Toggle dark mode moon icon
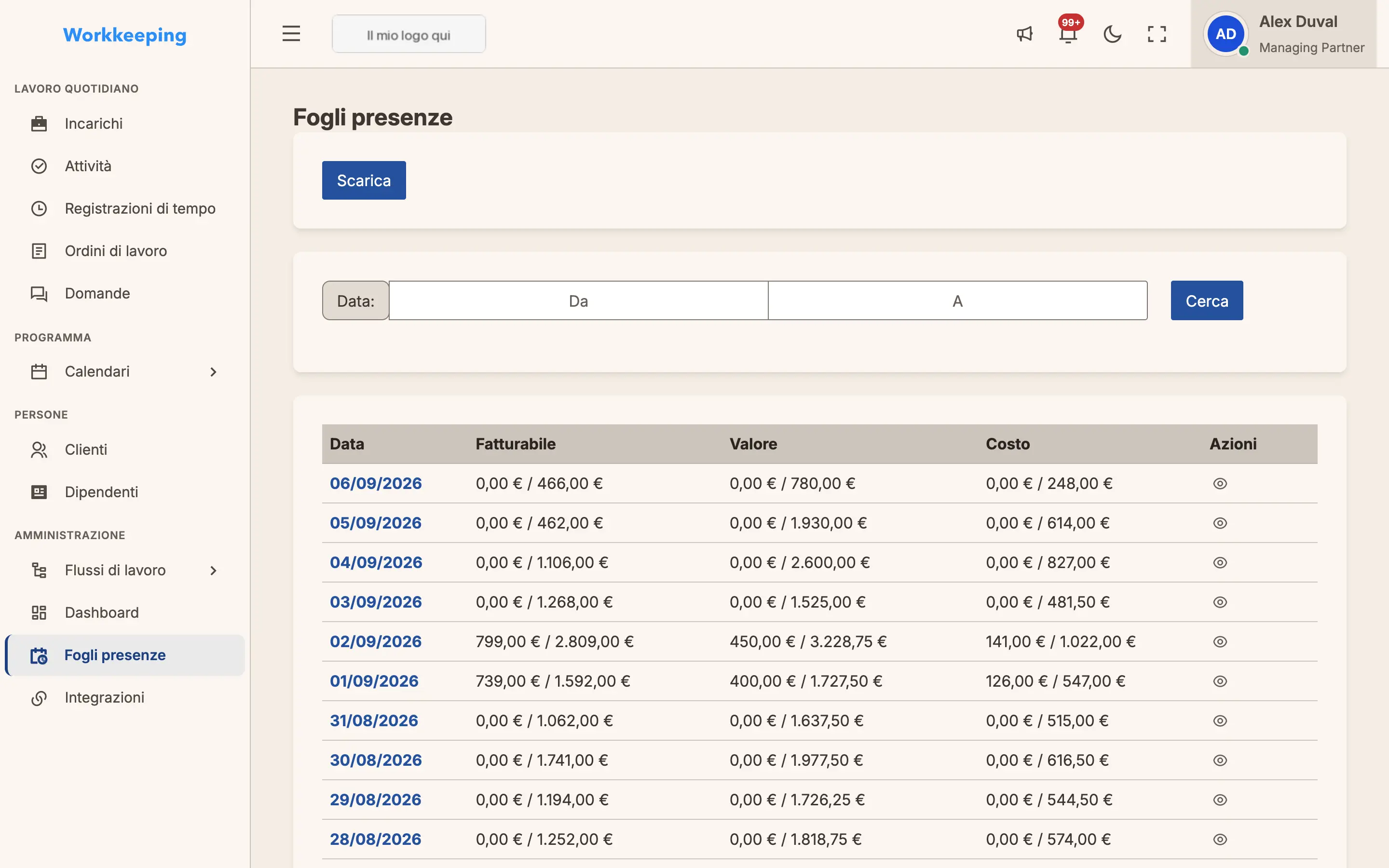This screenshot has height=868, width=1389. point(1112,34)
